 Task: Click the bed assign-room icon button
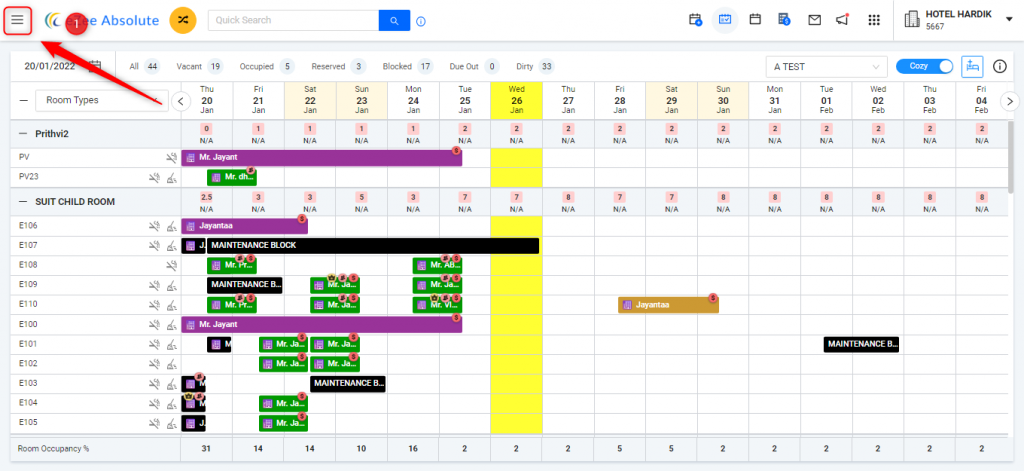coord(972,66)
